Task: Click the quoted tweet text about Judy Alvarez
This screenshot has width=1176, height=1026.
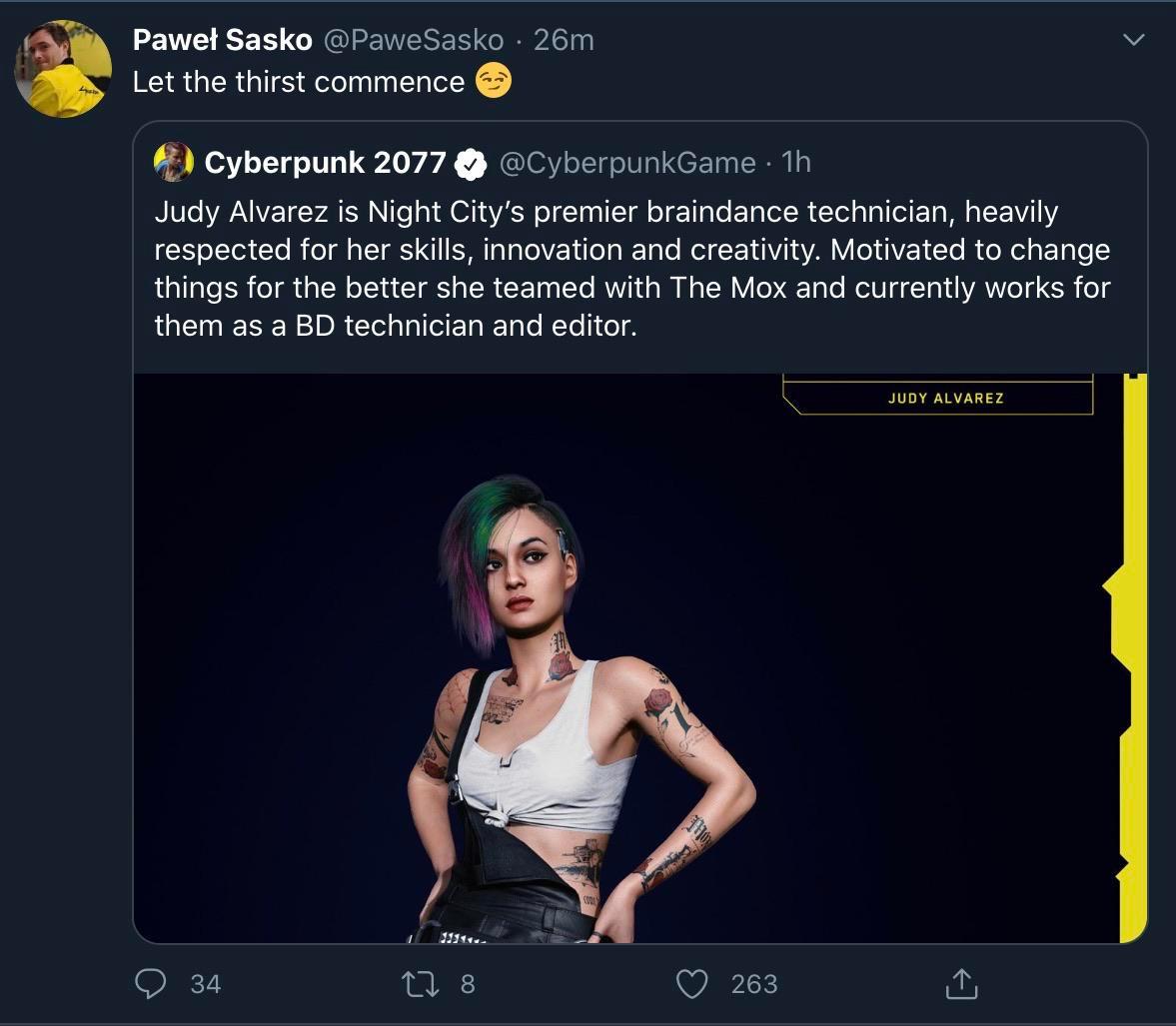Action: [x=631, y=269]
